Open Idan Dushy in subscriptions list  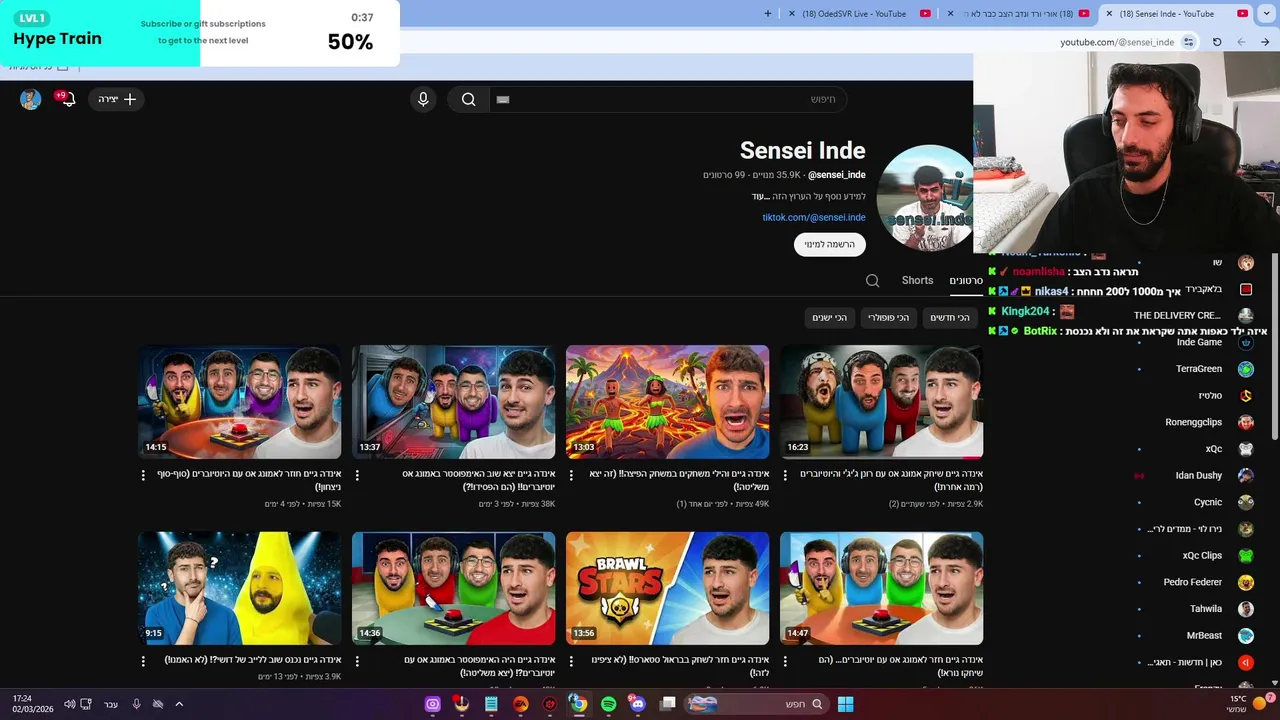1199,476
